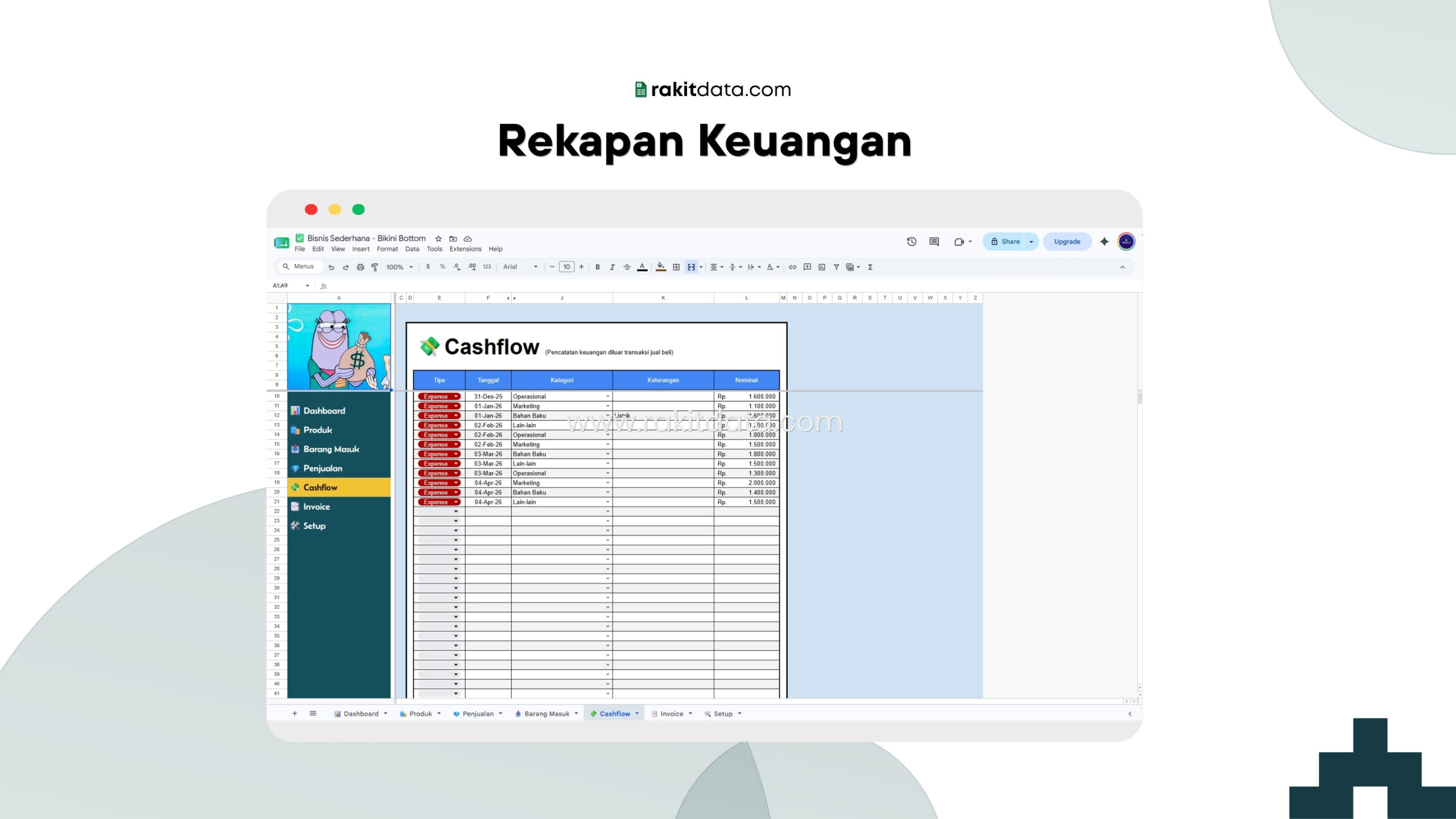Click the Merge cells icon
The height and width of the screenshot is (819, 1456).
(691, 267)
